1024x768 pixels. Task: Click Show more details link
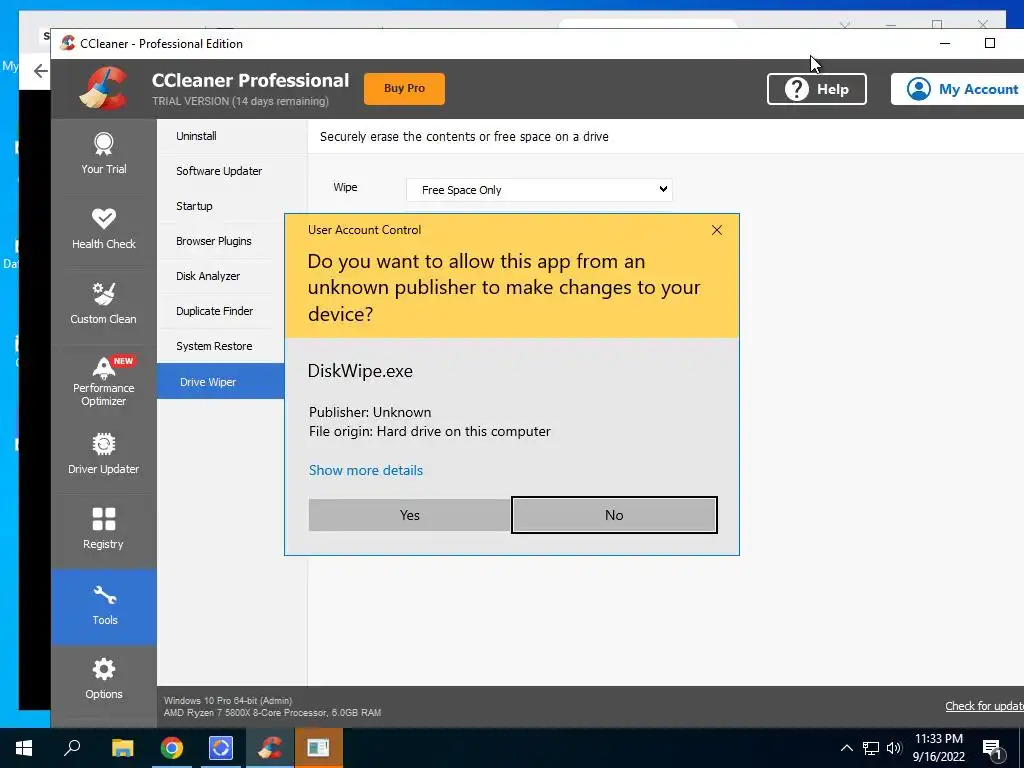tap(366, 470)
